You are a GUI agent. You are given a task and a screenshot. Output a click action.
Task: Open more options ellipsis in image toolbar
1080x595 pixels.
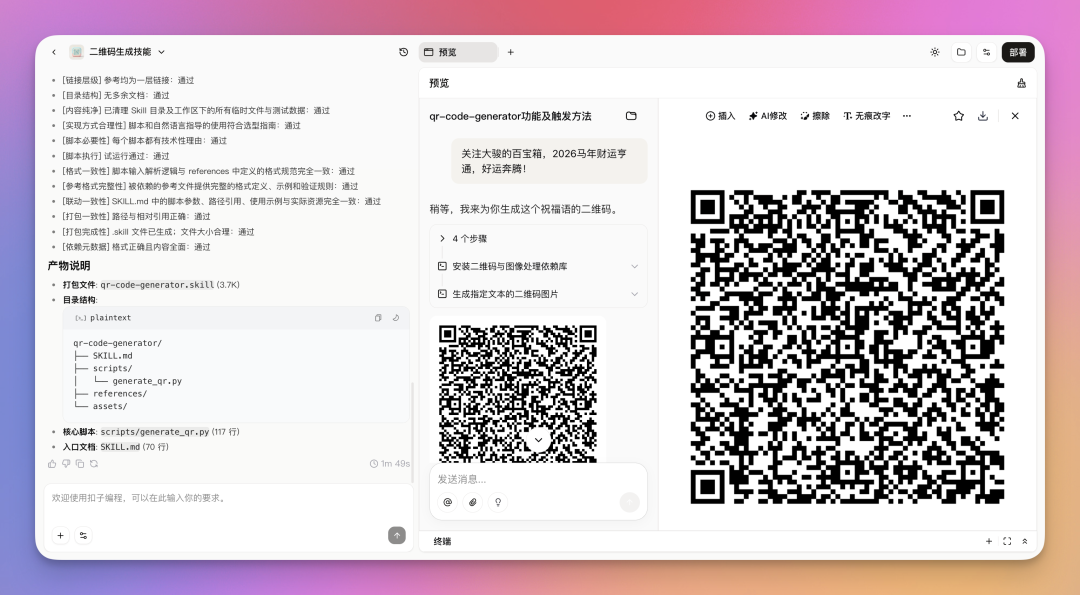(x=906, y=116)
